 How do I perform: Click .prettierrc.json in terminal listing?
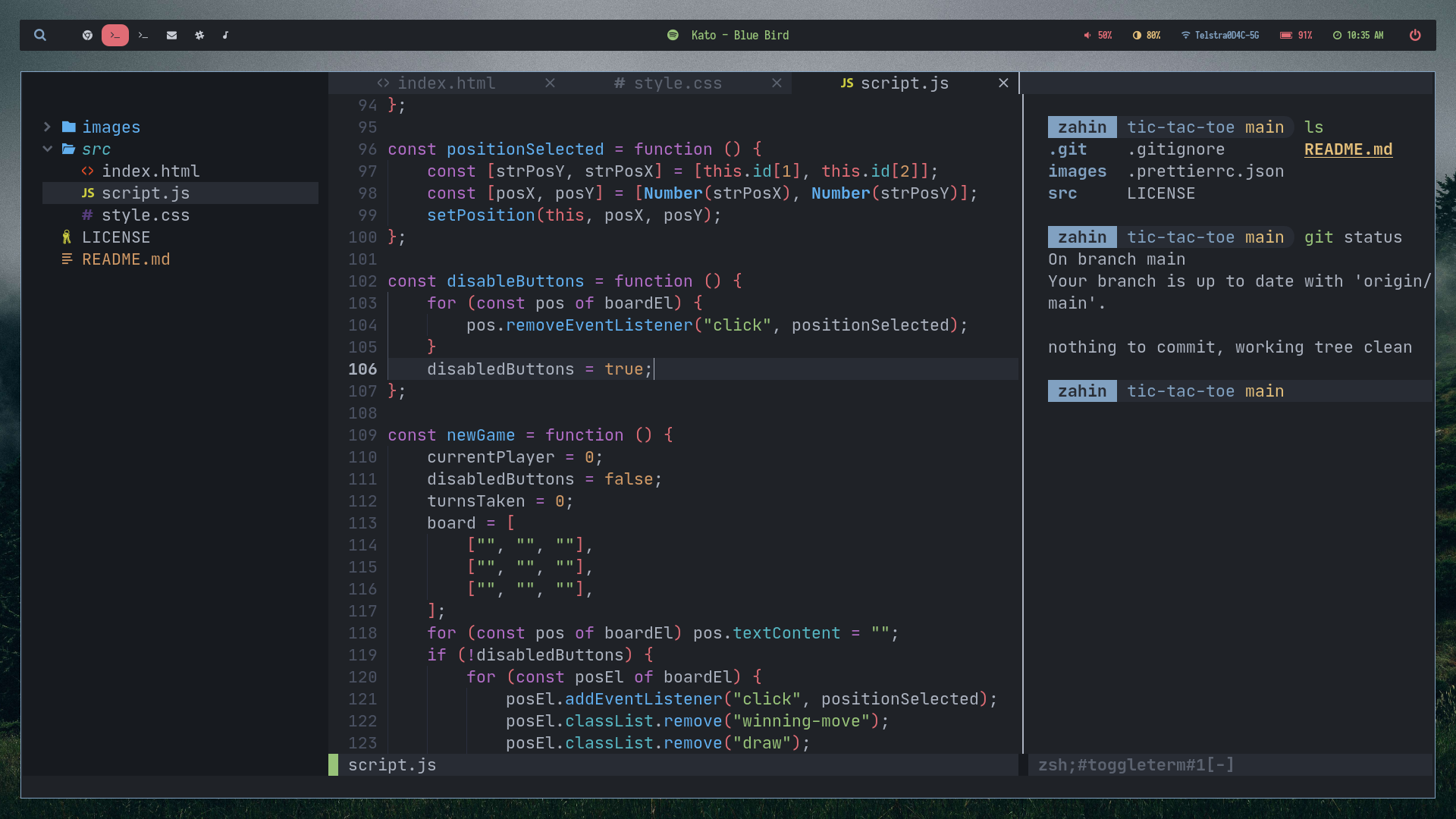click(1206, 171)
